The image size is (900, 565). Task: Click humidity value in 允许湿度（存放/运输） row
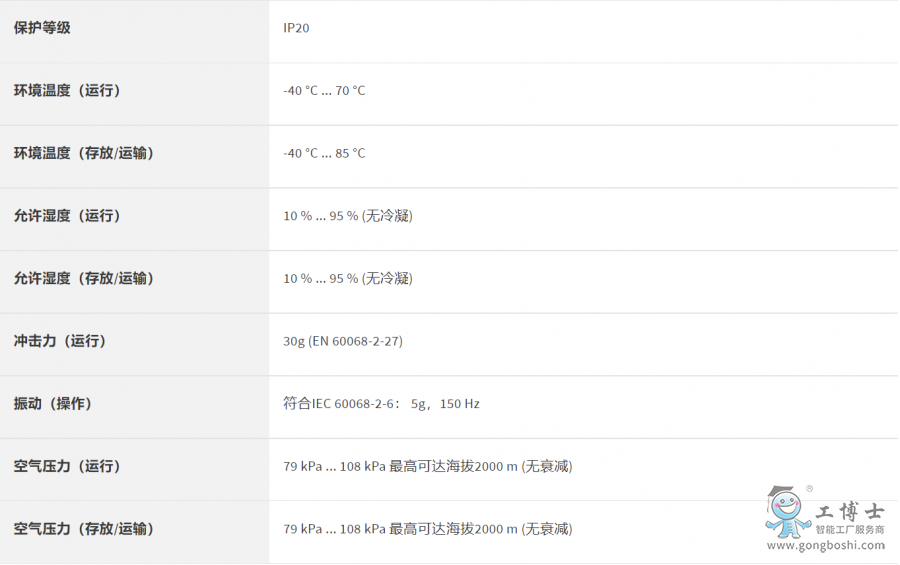pos(347,278)
